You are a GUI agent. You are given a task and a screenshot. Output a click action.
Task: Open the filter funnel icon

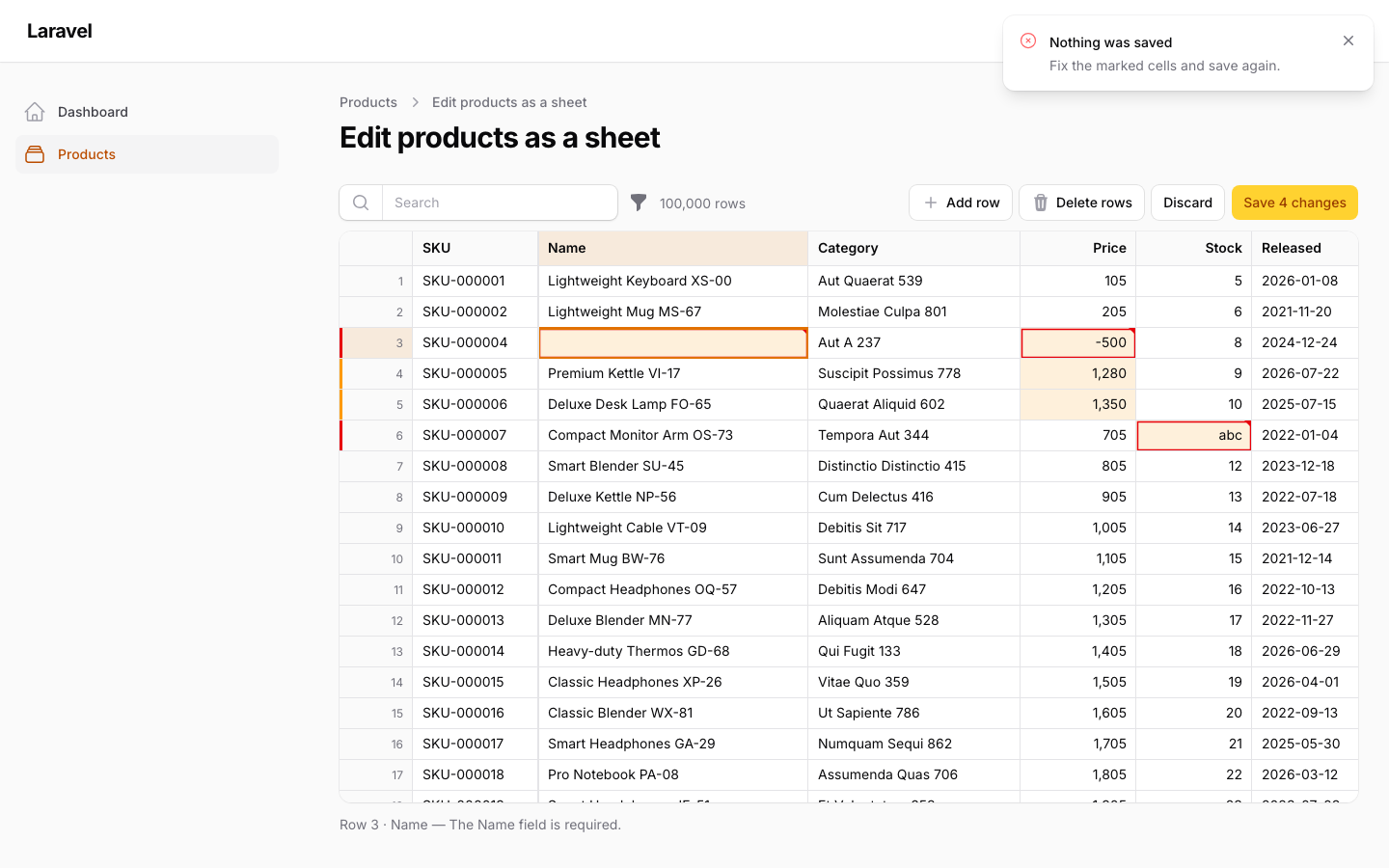tap(639, 203)
